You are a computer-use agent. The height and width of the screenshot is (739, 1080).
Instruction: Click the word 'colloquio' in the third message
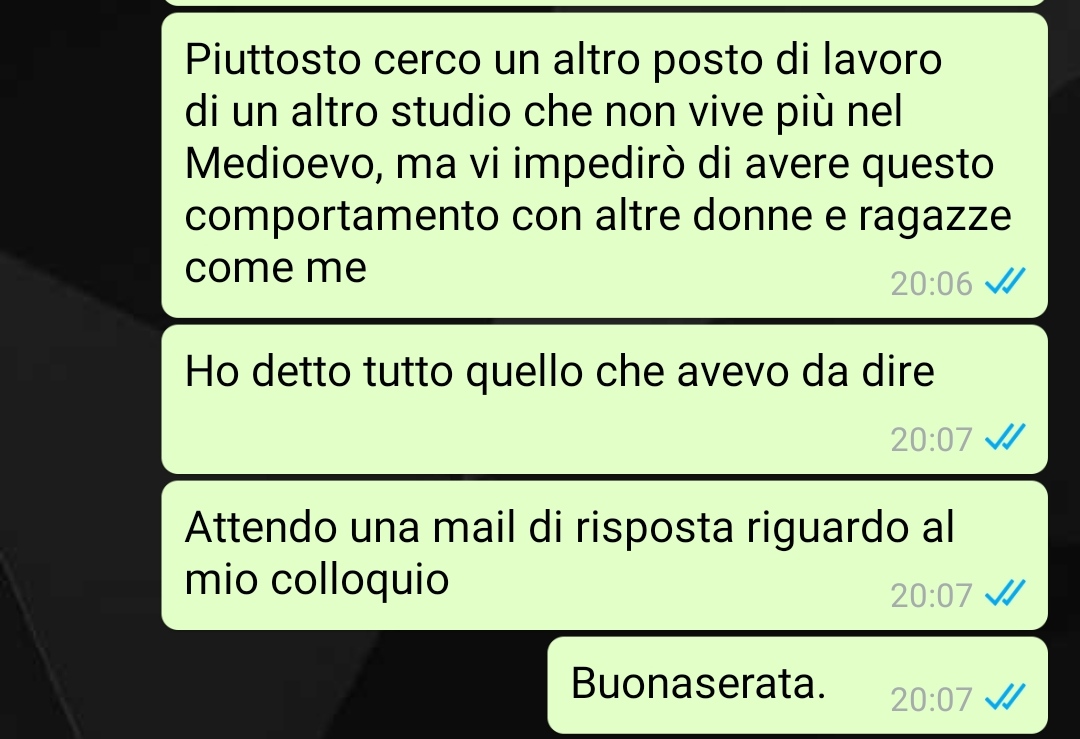tap(360, 580)
